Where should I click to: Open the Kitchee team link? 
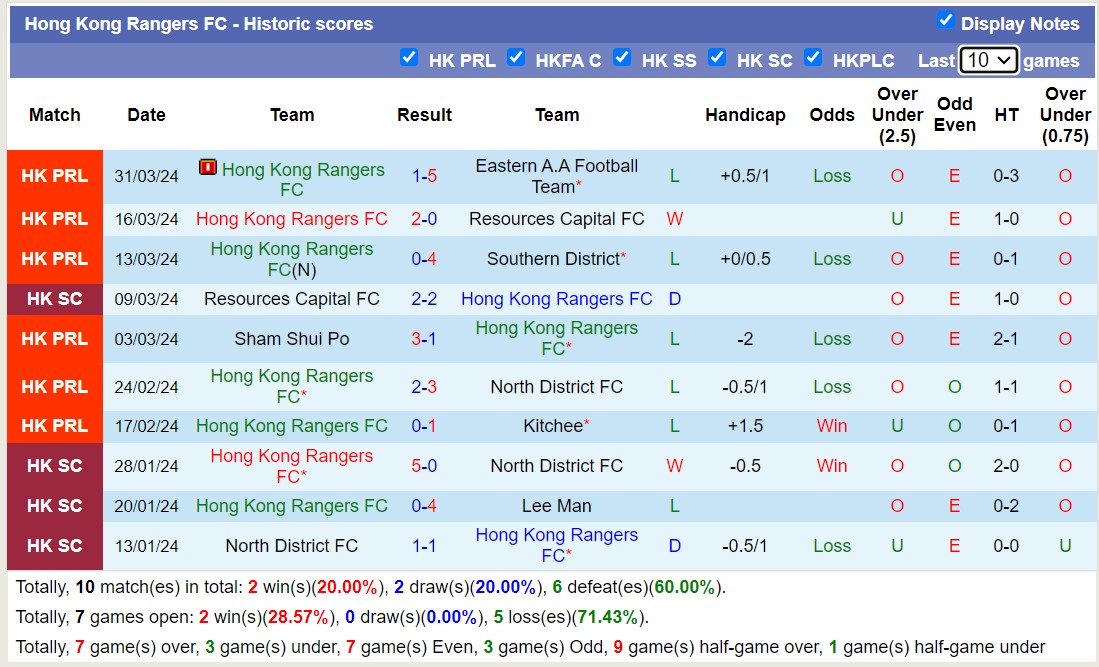coord(552,426)
